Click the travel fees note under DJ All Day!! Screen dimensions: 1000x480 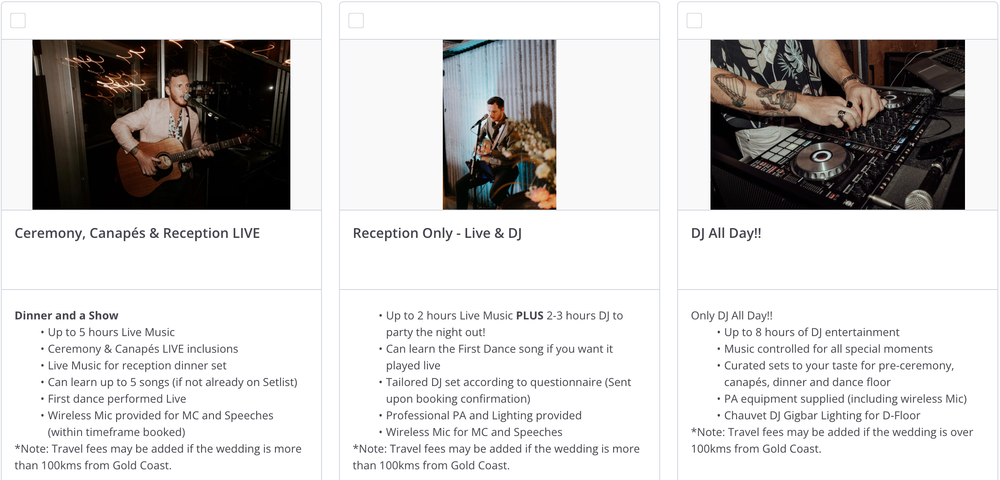(831, 441)
